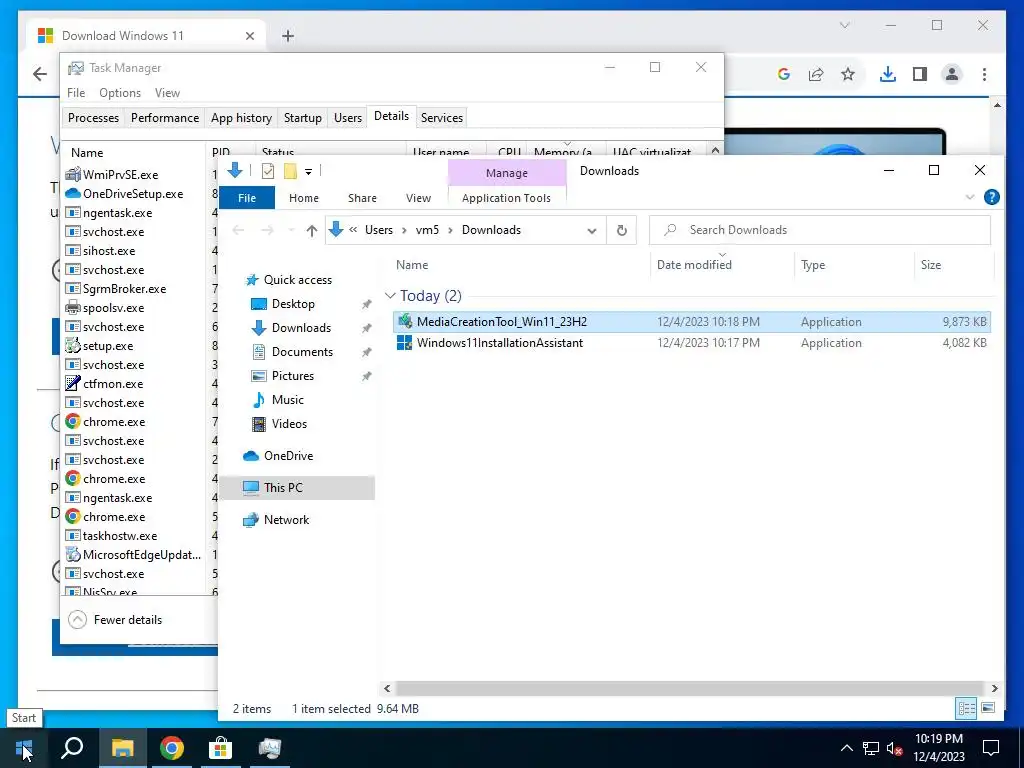Image resolution: width=1024 pixels, height=768 pixels.
Task: Click the Explorer Help question mark icon
Action: (991, 197)
